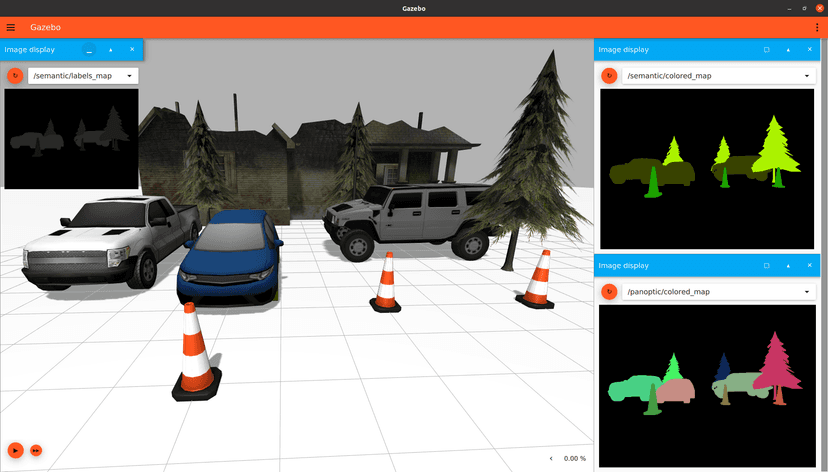Expand the real time factor arrow

[551, 458]
